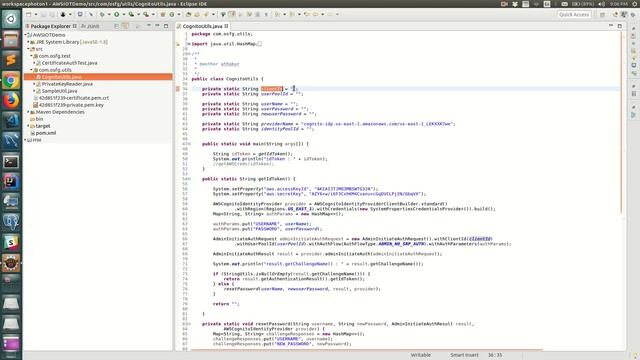Launch Sublime Text from the dock
The height and width of the screenshot is (360, 640).
point(11,60)
